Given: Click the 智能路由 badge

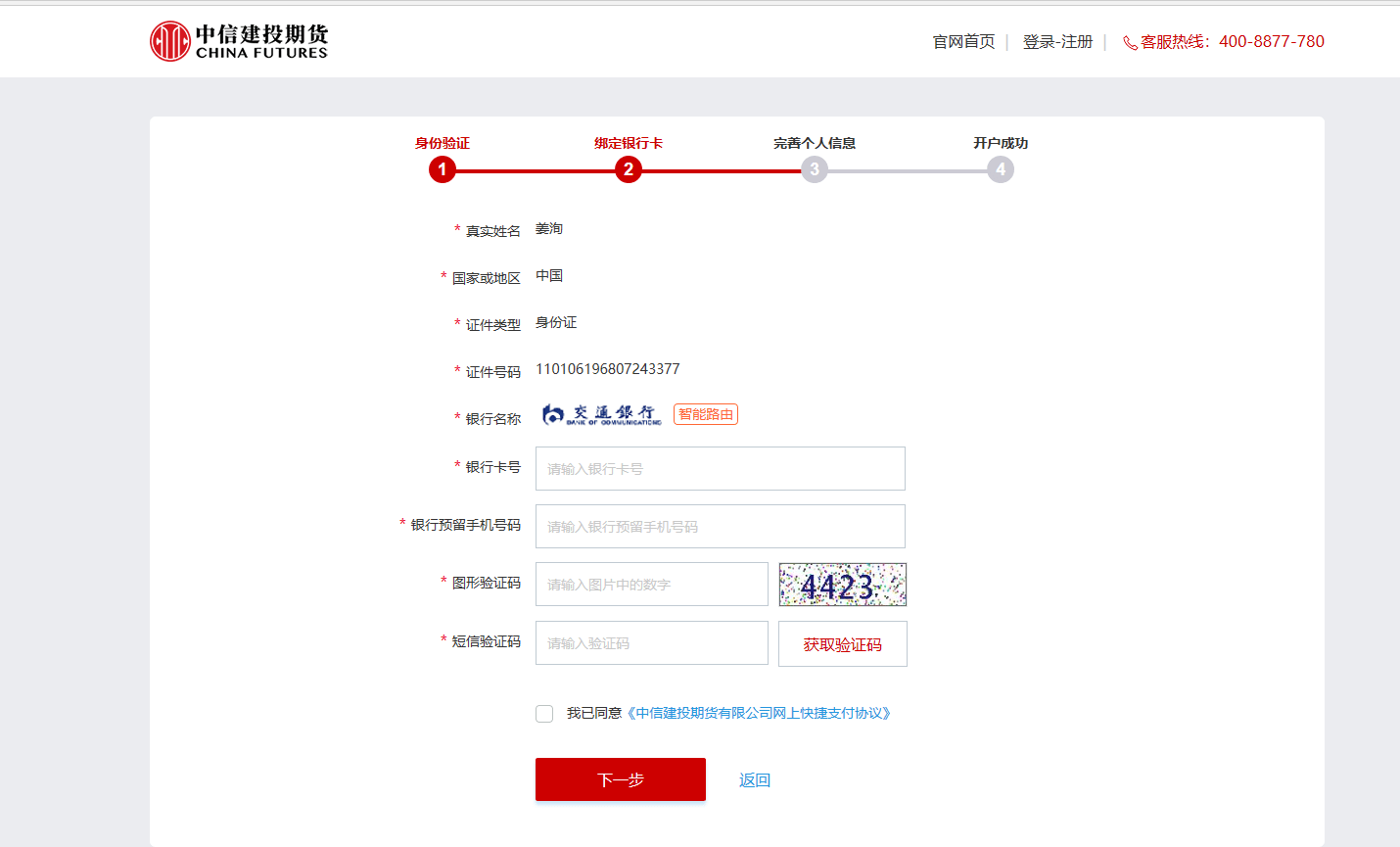Looking at the screenshot, I should [706, 414].
